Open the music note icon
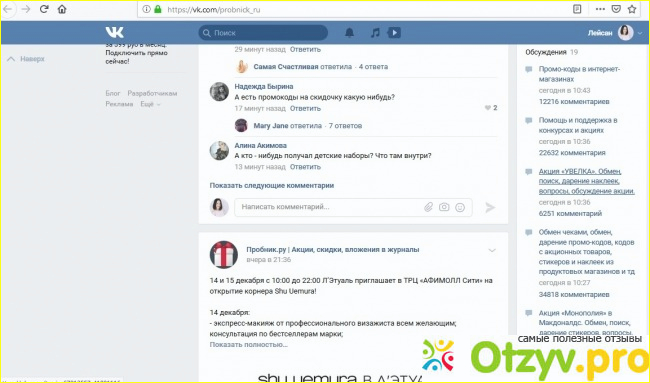The width and height of the screenshot is (650, 383). pyautogui.click(x=375, y=33)
